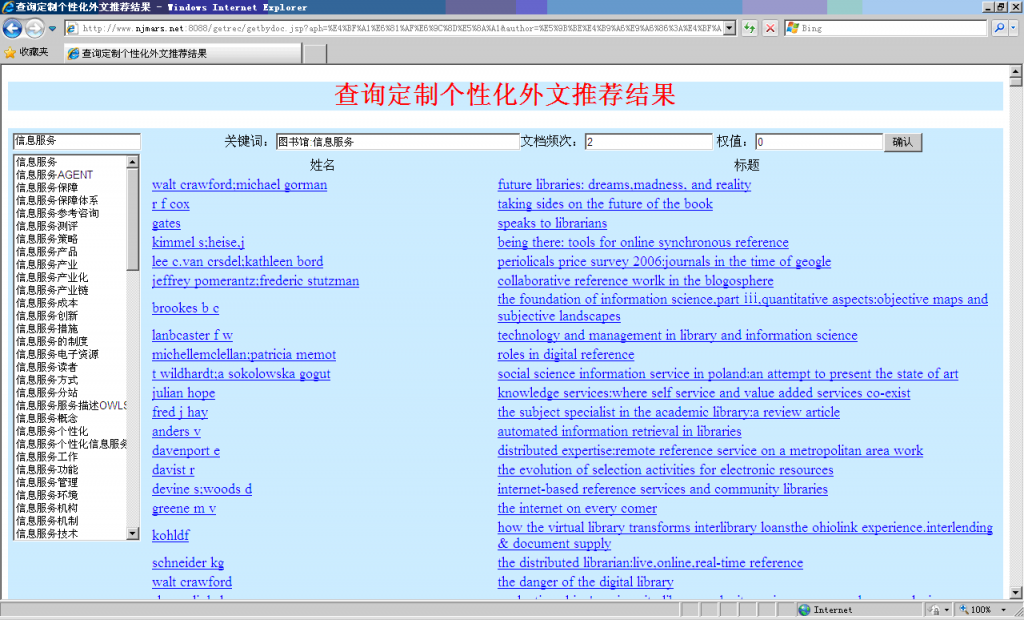The height and width of the screenshot is (620, 1024).
Task: Select 信息服务参考咨询 list item
Action: tap(57, 213)
